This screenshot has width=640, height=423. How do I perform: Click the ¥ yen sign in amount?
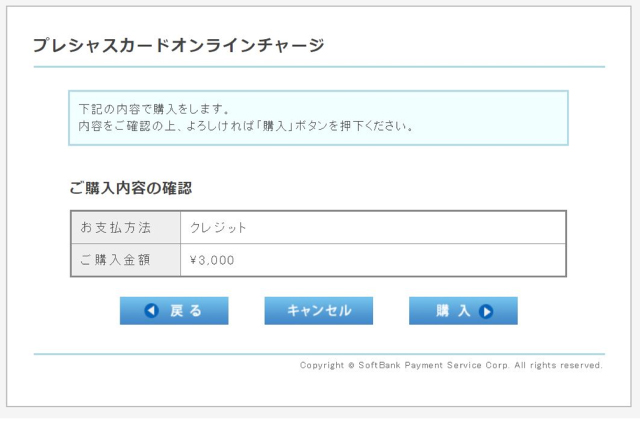coord(193,260)
